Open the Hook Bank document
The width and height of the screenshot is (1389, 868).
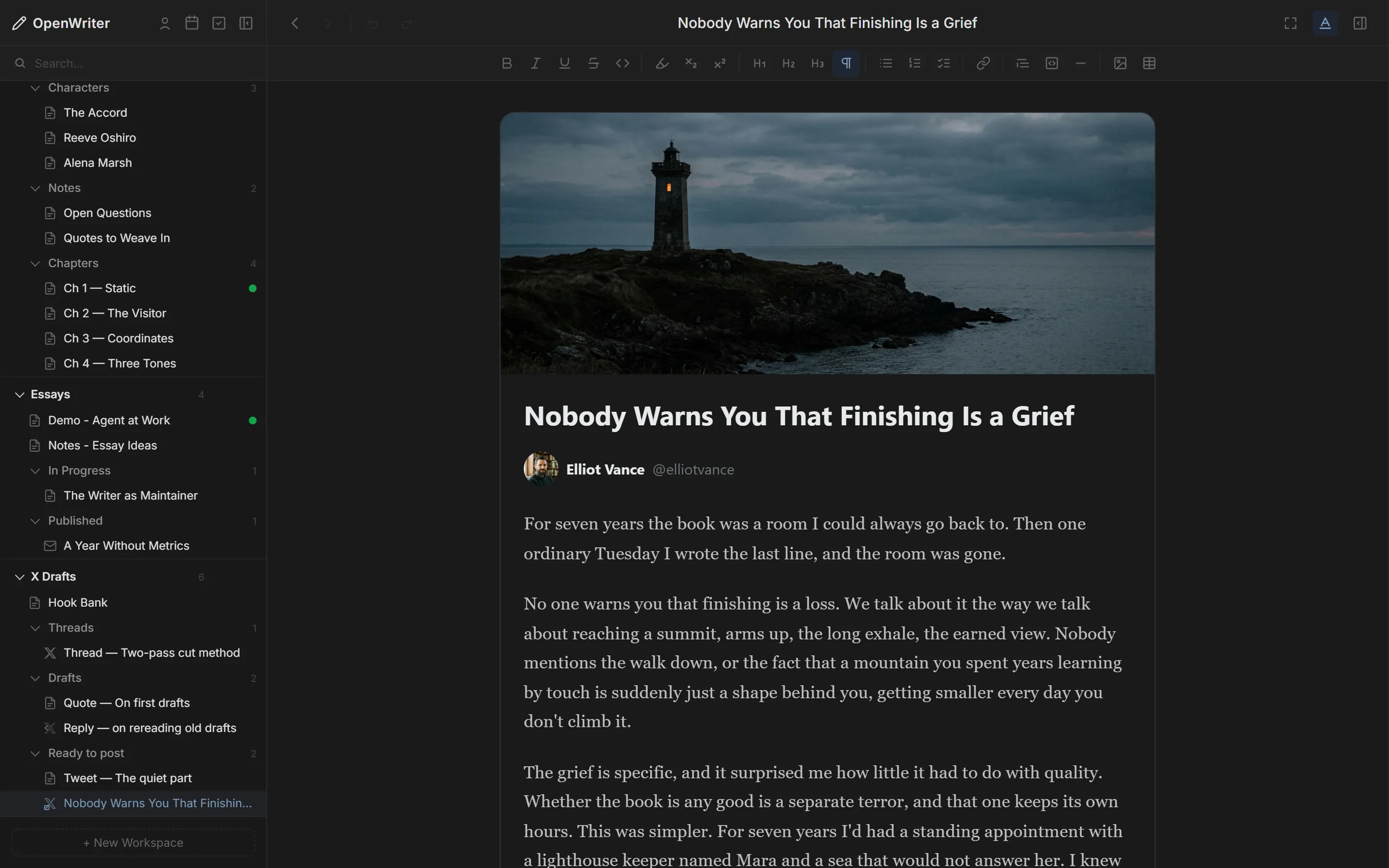(133, 603)
